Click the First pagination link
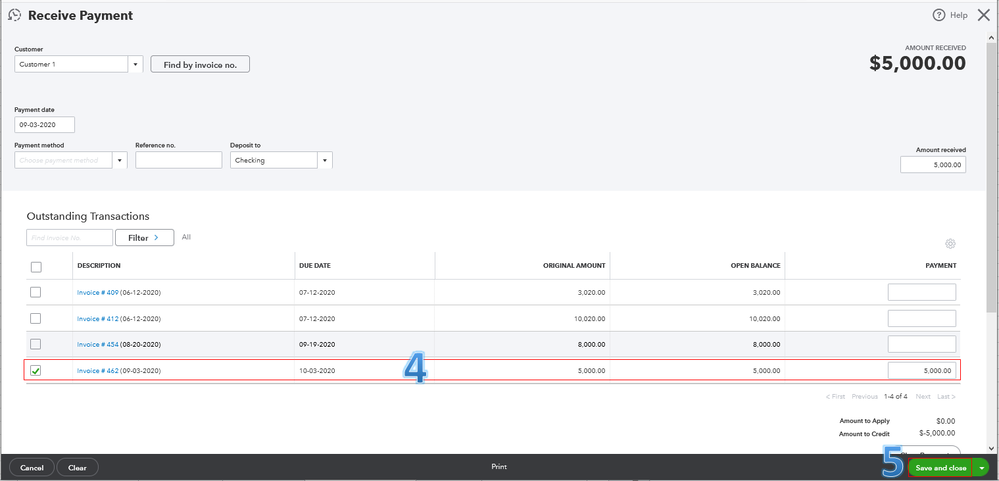This screenshot has width=999, height=481. (x=835, y=396)
